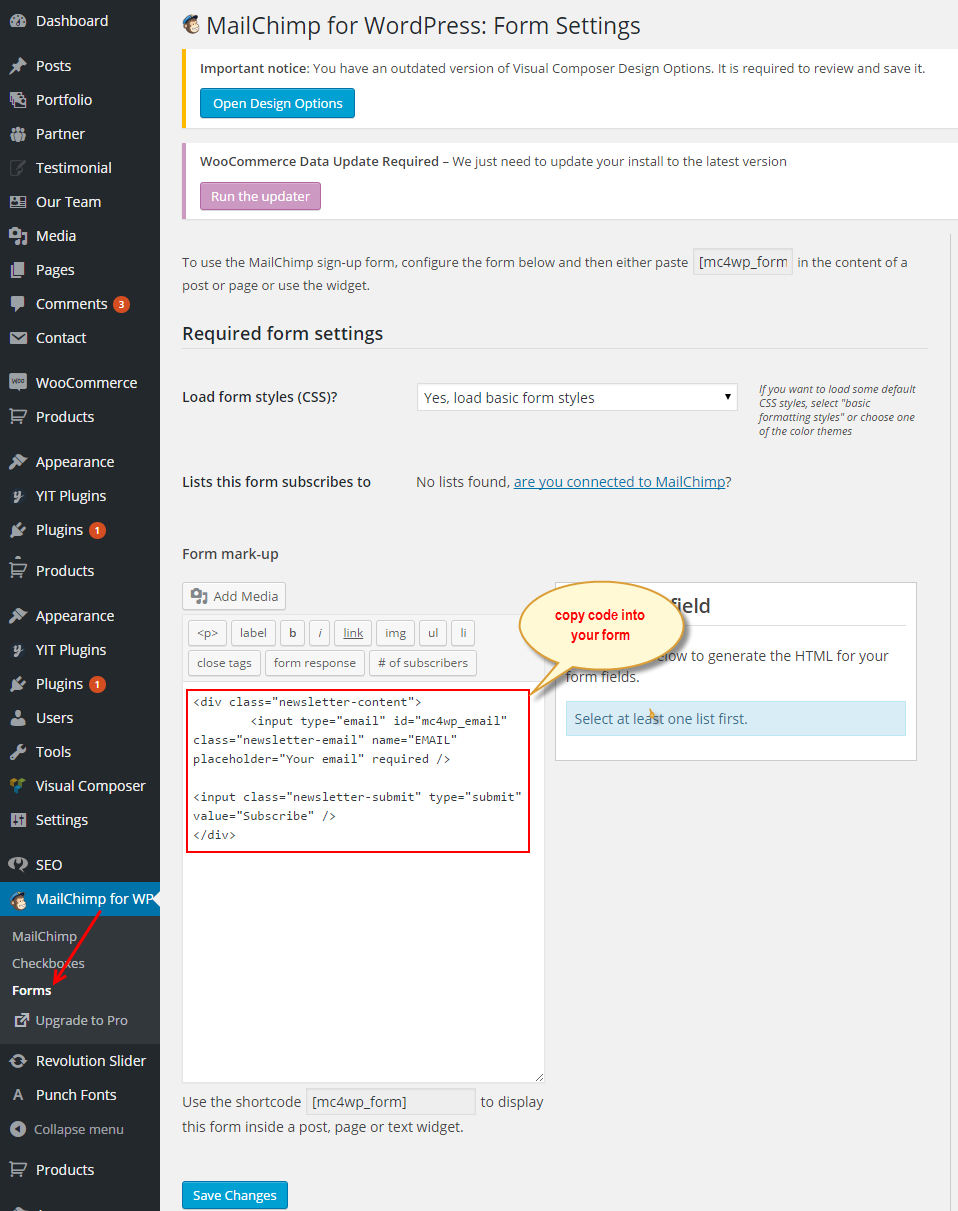Image resolution: width=958 pixels, height=1211 pixels.
Task: Click the 'Select at least one list first.' notice
Action: pyautogui.click(x=736, y=719)
